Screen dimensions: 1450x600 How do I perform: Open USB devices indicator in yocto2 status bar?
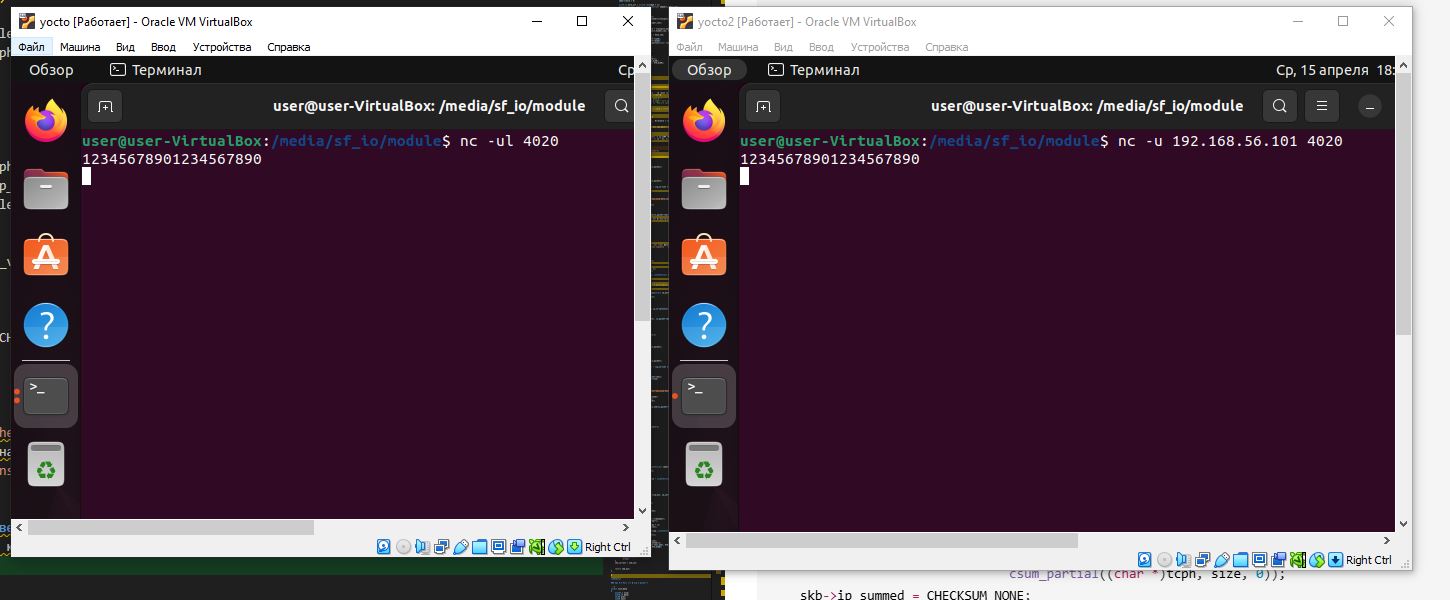tap(1221, 560)
